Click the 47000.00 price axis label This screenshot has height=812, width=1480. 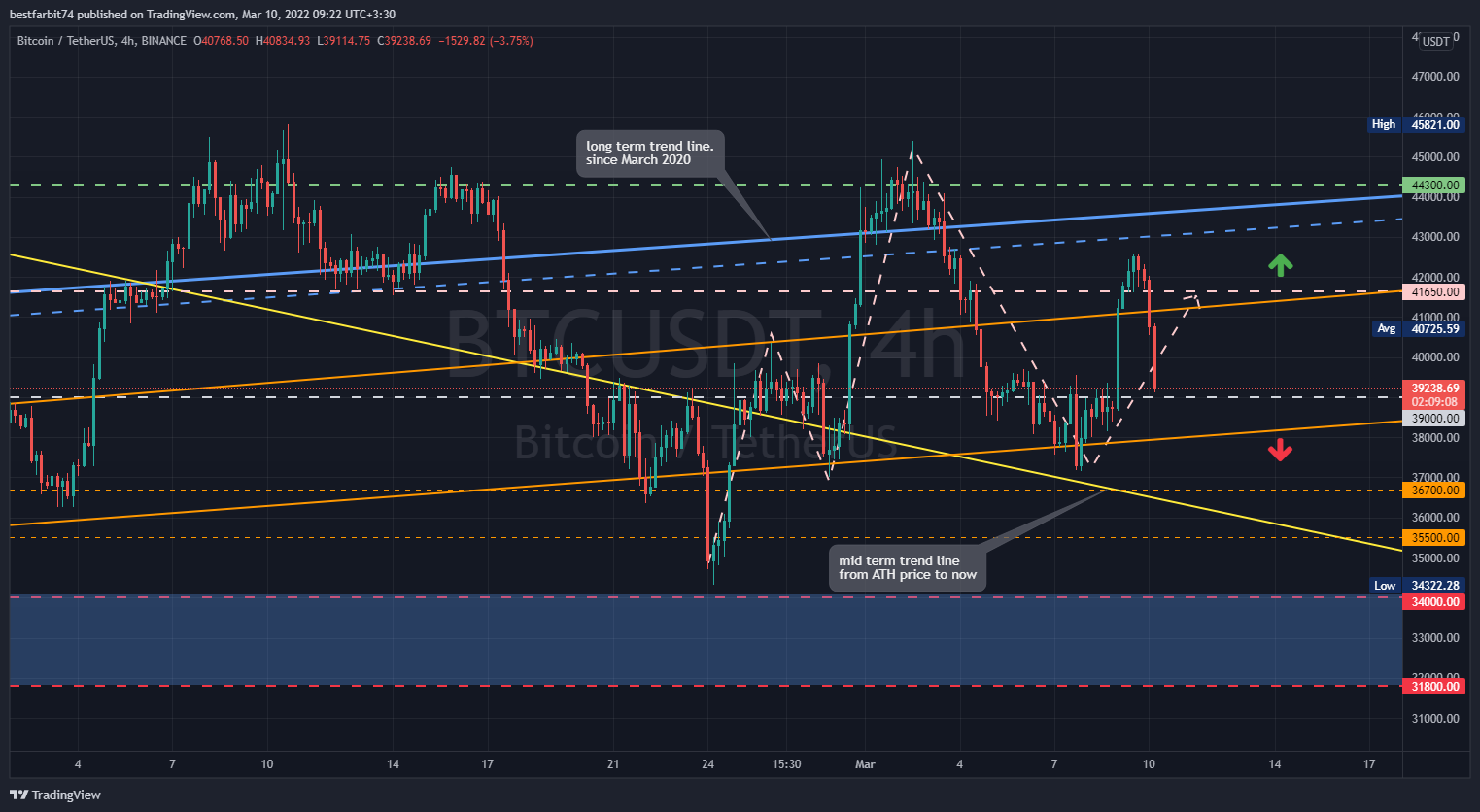[x=1435, y=77]
